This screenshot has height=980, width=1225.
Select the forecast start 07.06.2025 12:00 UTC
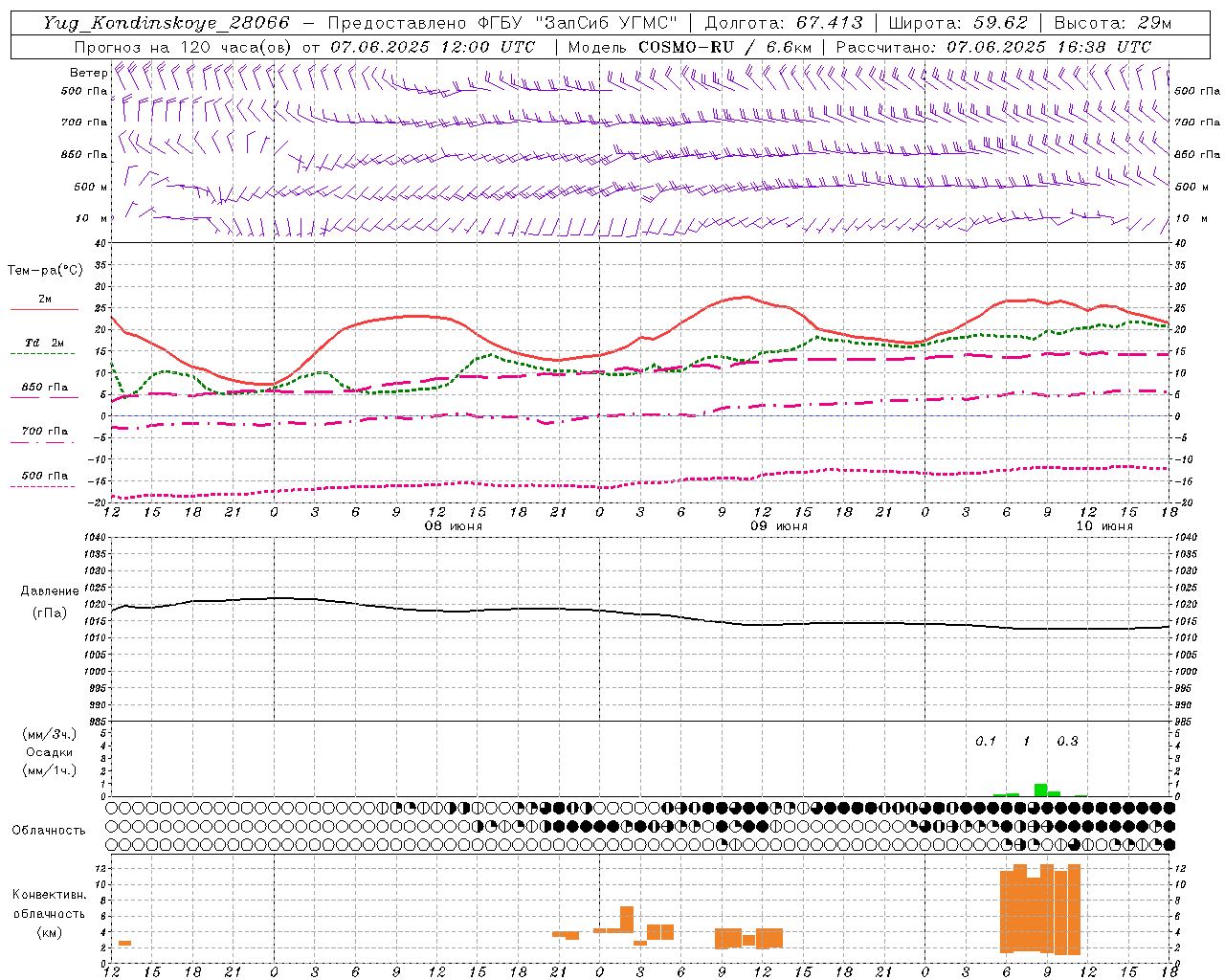(433, 47)
